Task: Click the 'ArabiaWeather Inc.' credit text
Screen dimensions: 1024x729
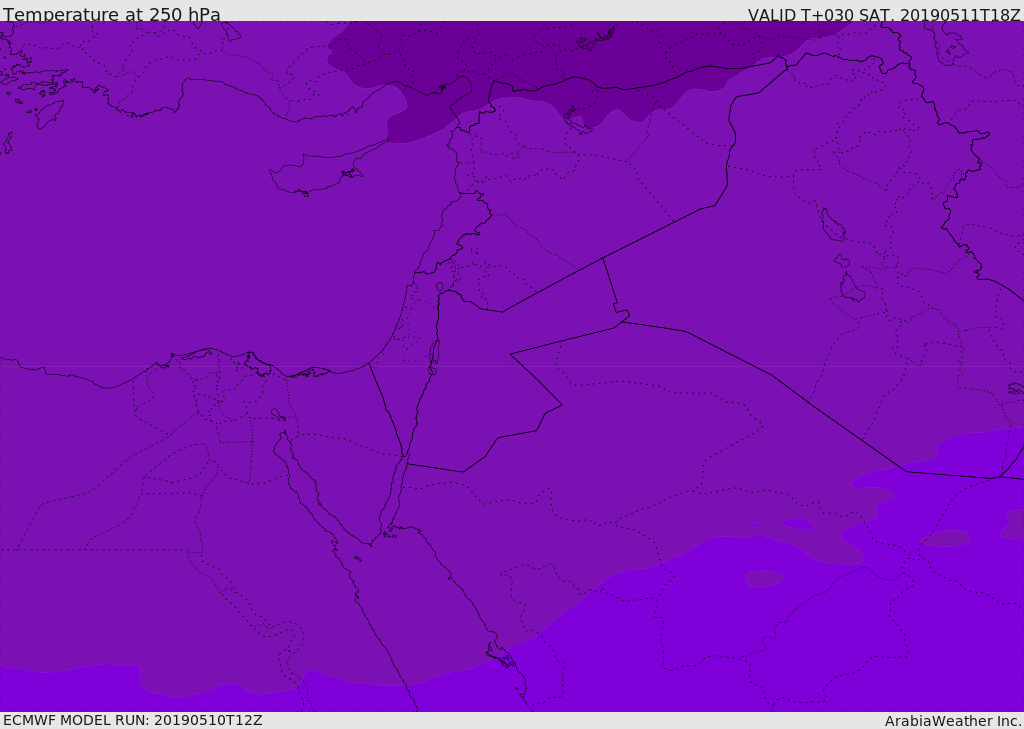Action: coord(953,721)
